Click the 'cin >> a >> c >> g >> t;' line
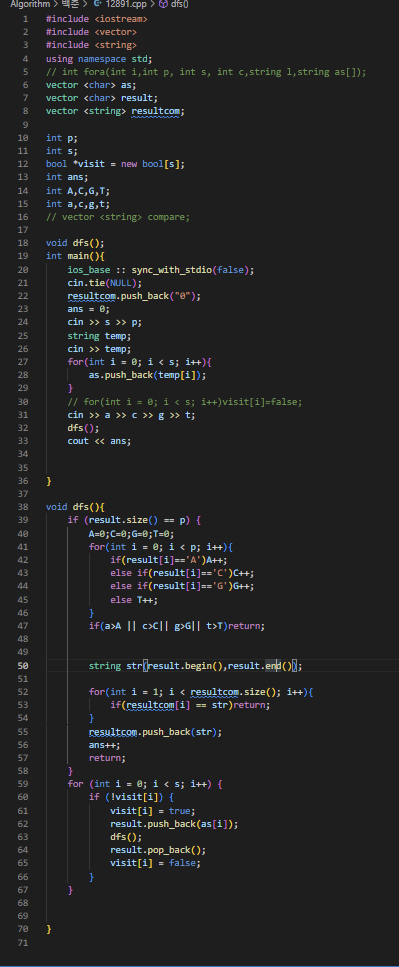This screenshot has height=967, width=399. [131, 414]
